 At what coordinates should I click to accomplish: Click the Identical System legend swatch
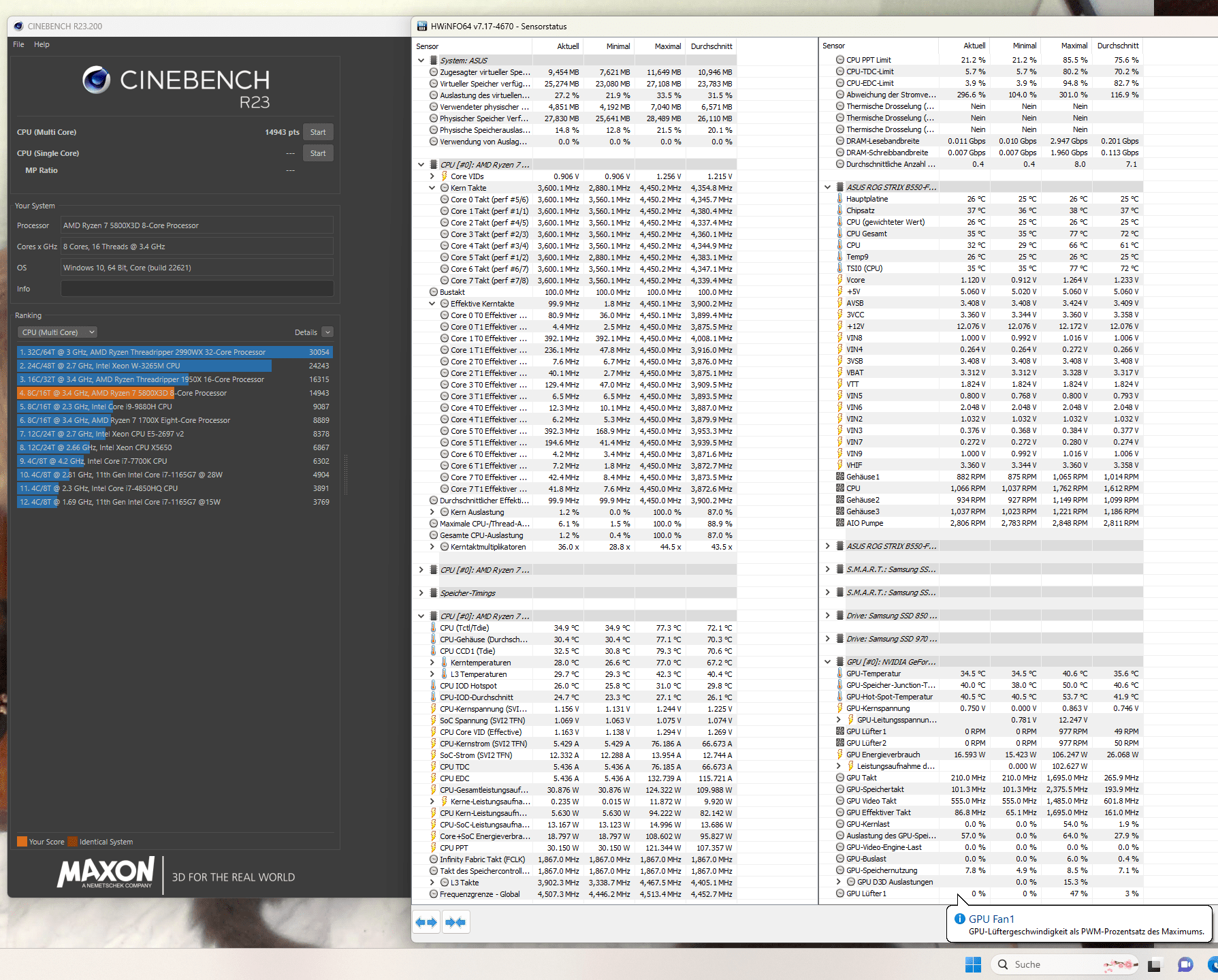click(73, 842)
